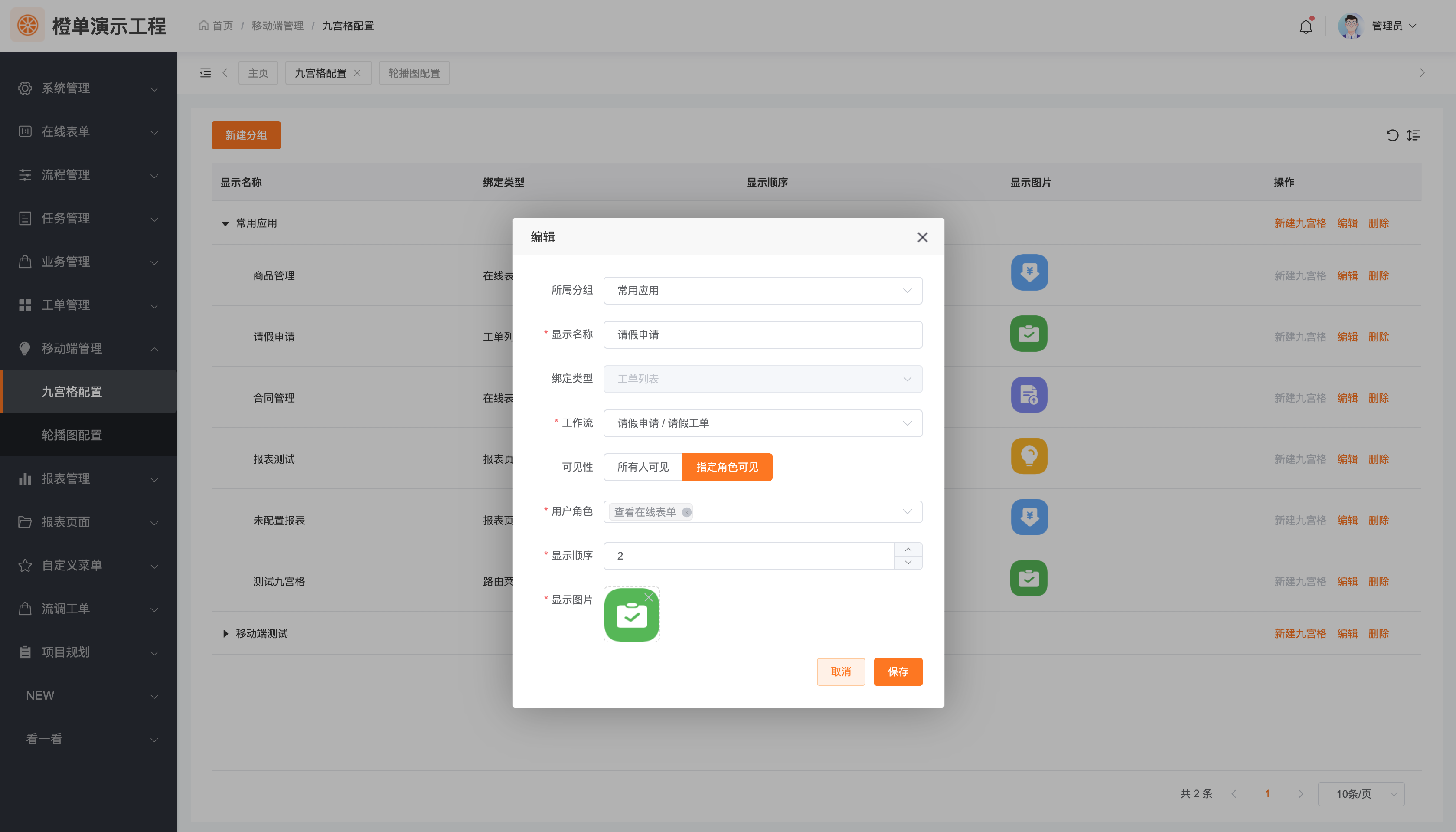This screenshot has width=1456, height=832.
Task: Expand the 移动端测试 tree group
Action: tap(225, 633)
